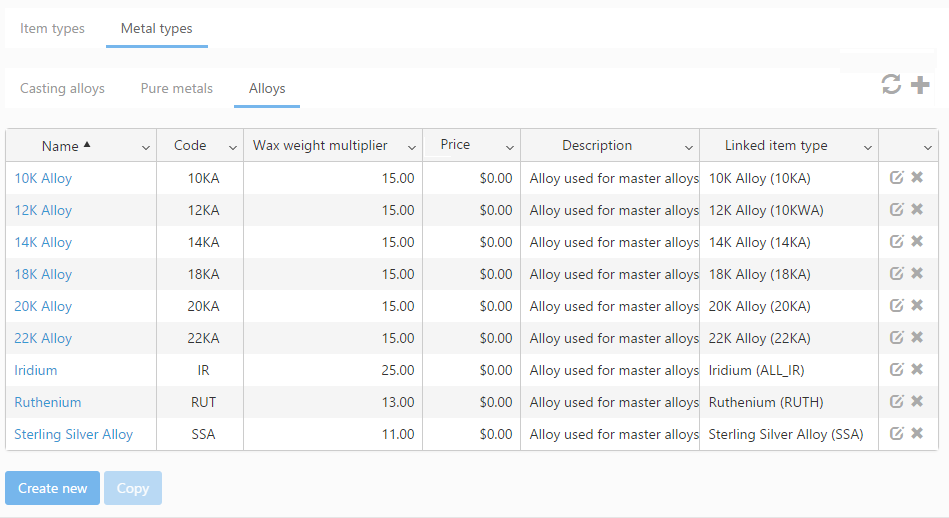949x518 pixels.
Task: Delete the 12K Alloy row
Action: pos(917,210)
